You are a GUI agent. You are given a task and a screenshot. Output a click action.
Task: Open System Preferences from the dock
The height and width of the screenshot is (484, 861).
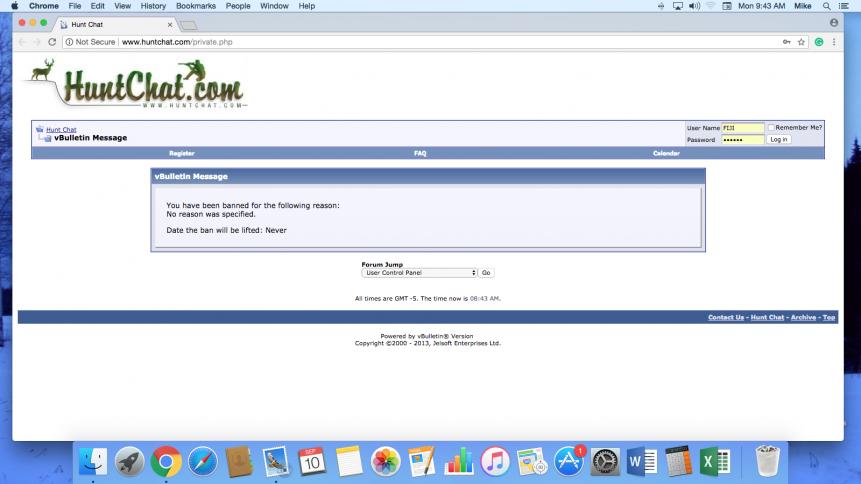(x=605, y=461)
